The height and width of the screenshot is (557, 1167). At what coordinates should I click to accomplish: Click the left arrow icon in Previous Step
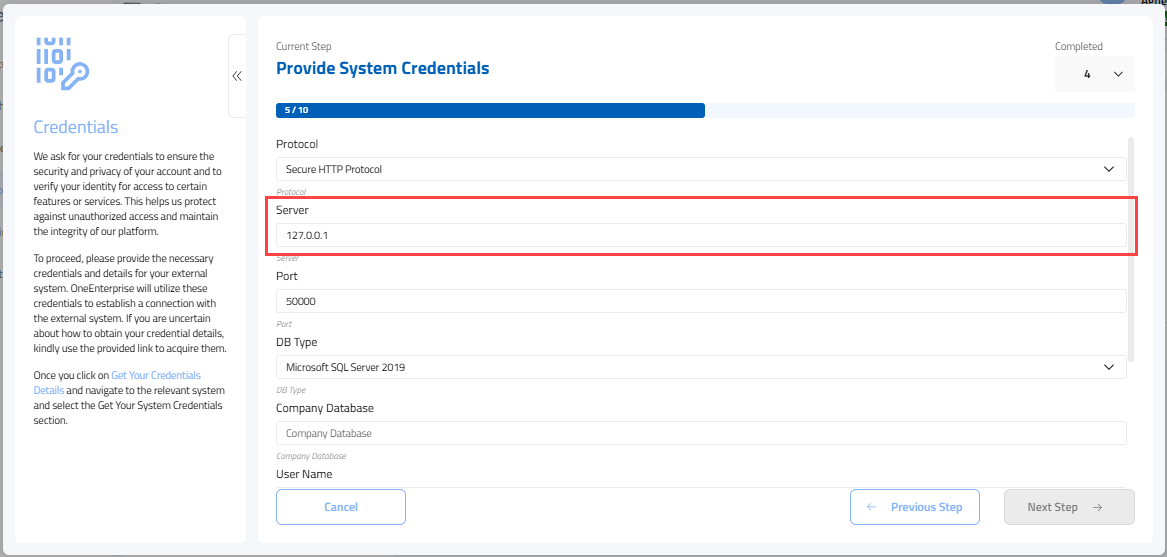[x=871, y=507]
